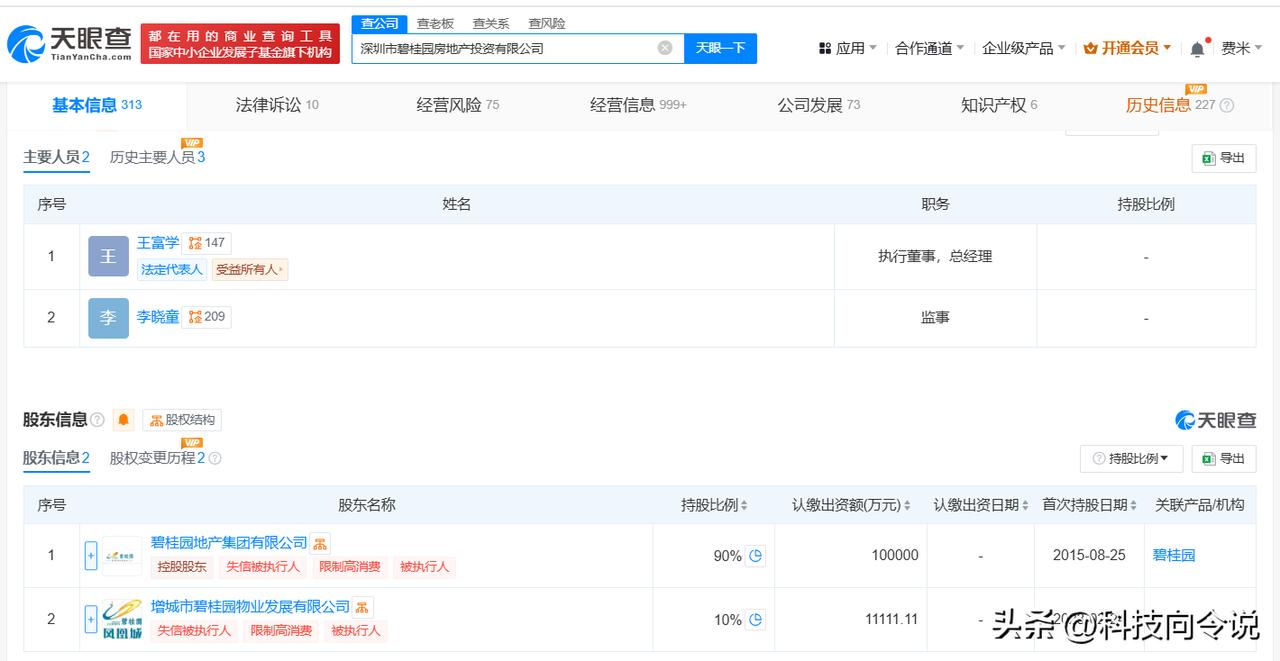Open the 公司发展 73 tab
The width and height of the screenshot is (1280, 661).
(819, 105)
